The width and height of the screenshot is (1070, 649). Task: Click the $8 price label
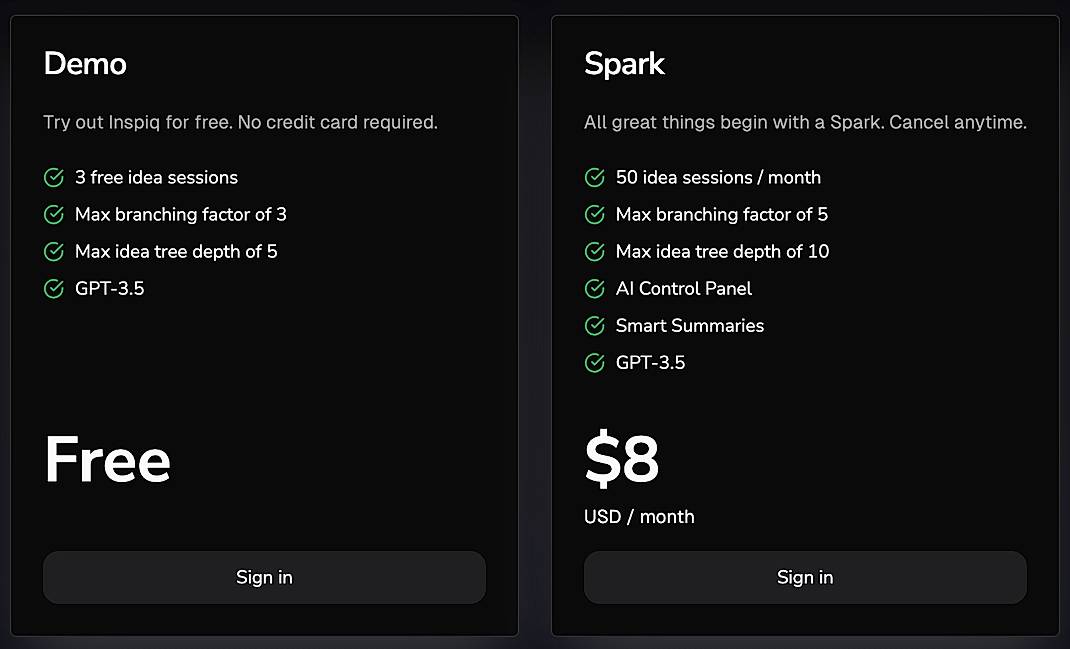click(622, 460)
